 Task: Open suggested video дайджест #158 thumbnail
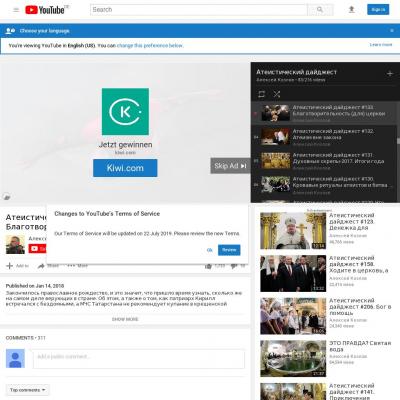pos(293,273)
